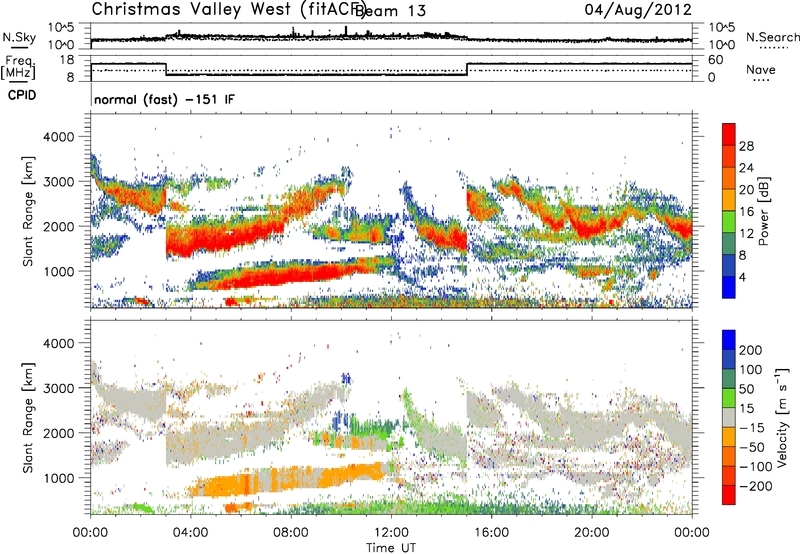The height and width of the screenshot is (554, 800).
Task: Pick the light green 12–16 dB power segment
Action: [x=729, y=222]
